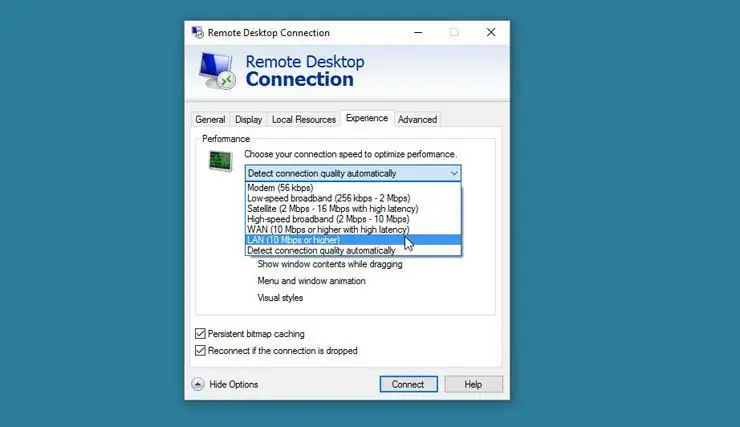Viewport: 740px width, 427px height.
Task: Toggle Persistent bitmap caching checkbox
Action: [200, 334]
